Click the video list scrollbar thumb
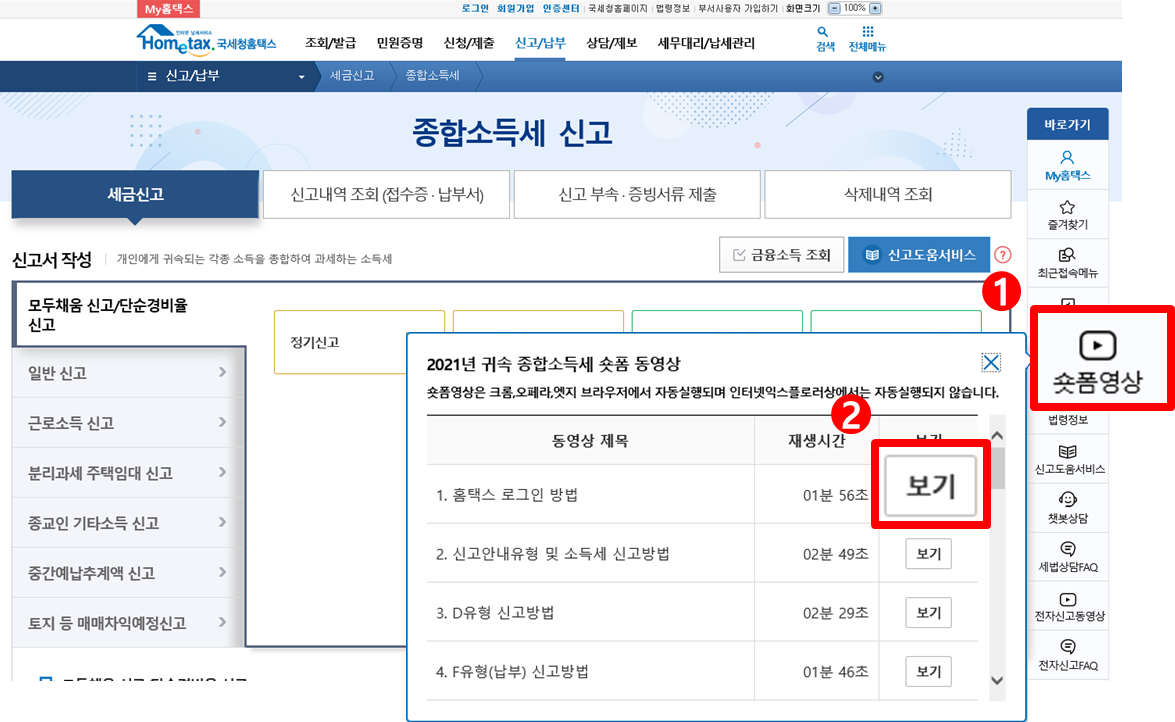 (999, 469)
